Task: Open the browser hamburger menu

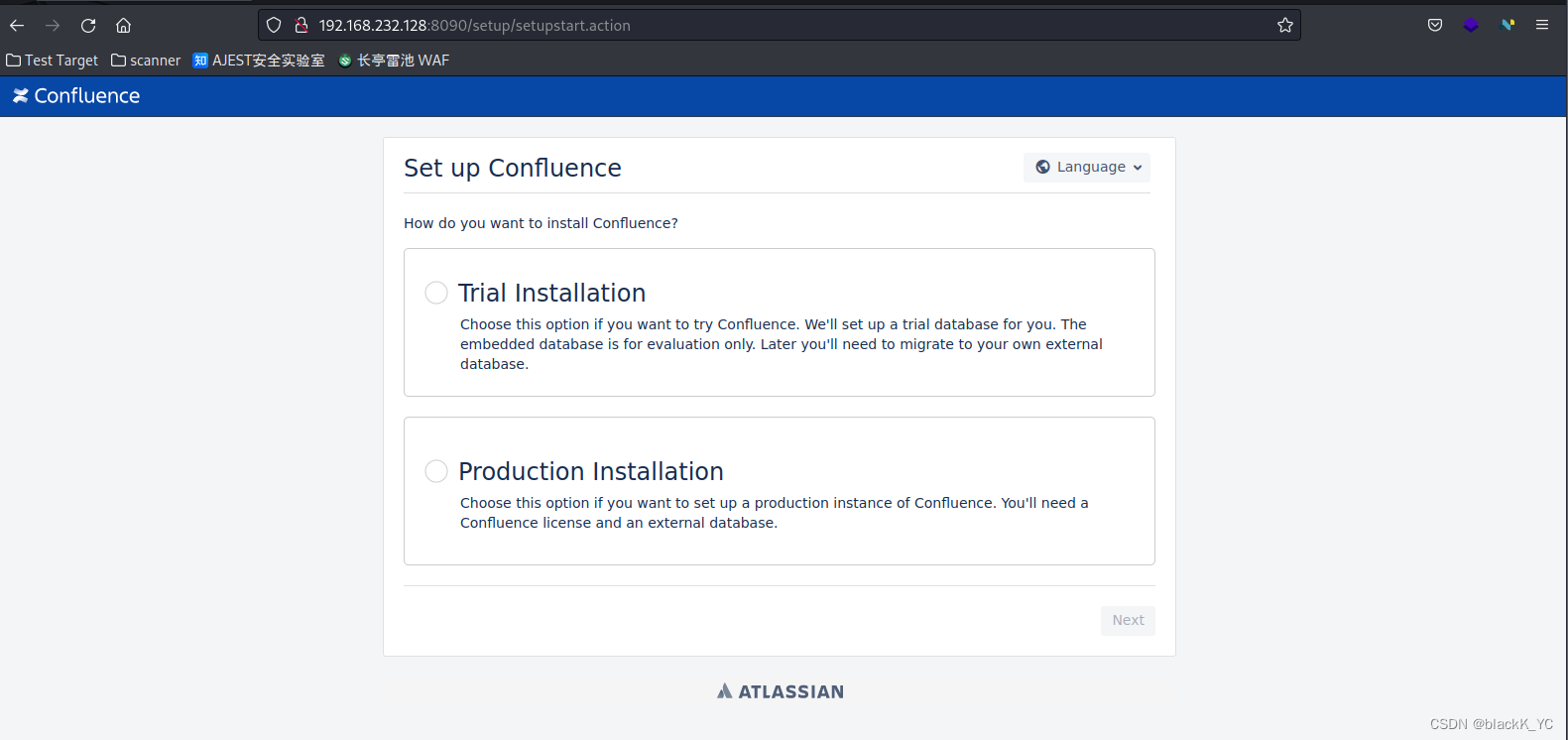Action: click(1542, 26)
